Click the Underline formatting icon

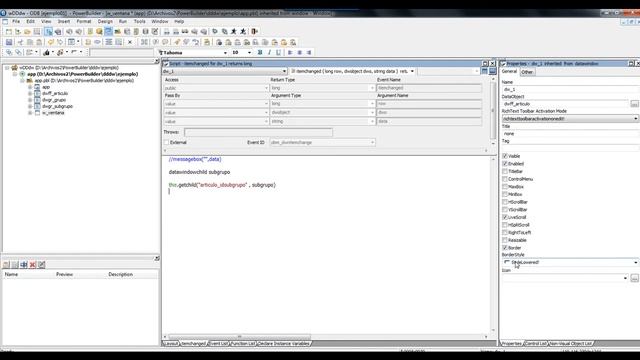(x=278, y=52)
